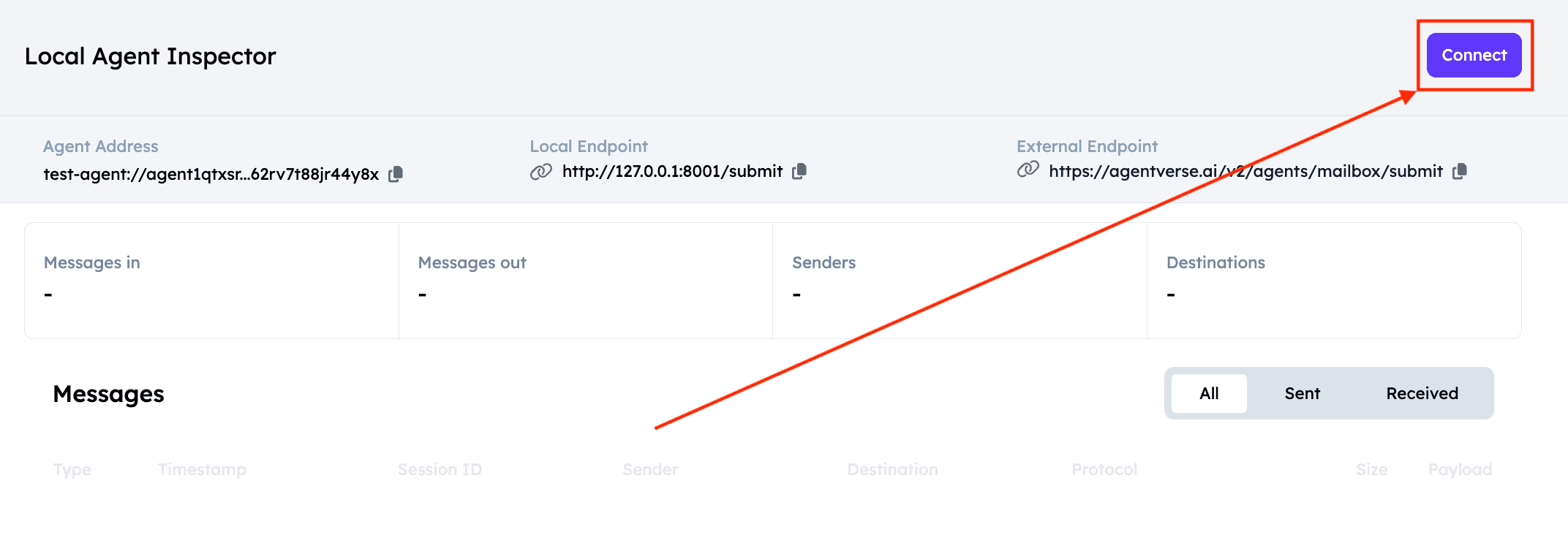
Task: Click the test-agent address text
Action: 211,174
